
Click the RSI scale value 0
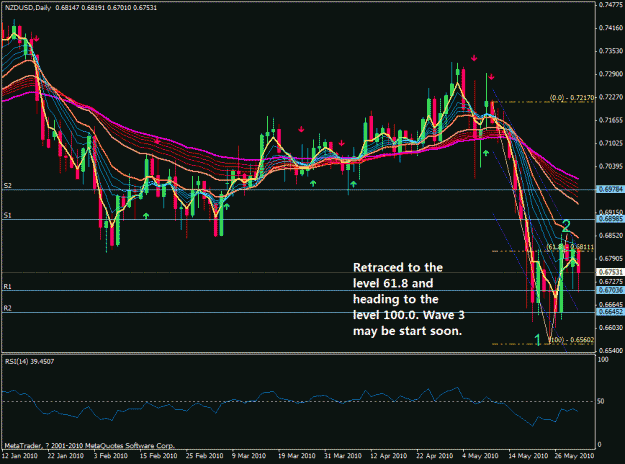(600, 444)
